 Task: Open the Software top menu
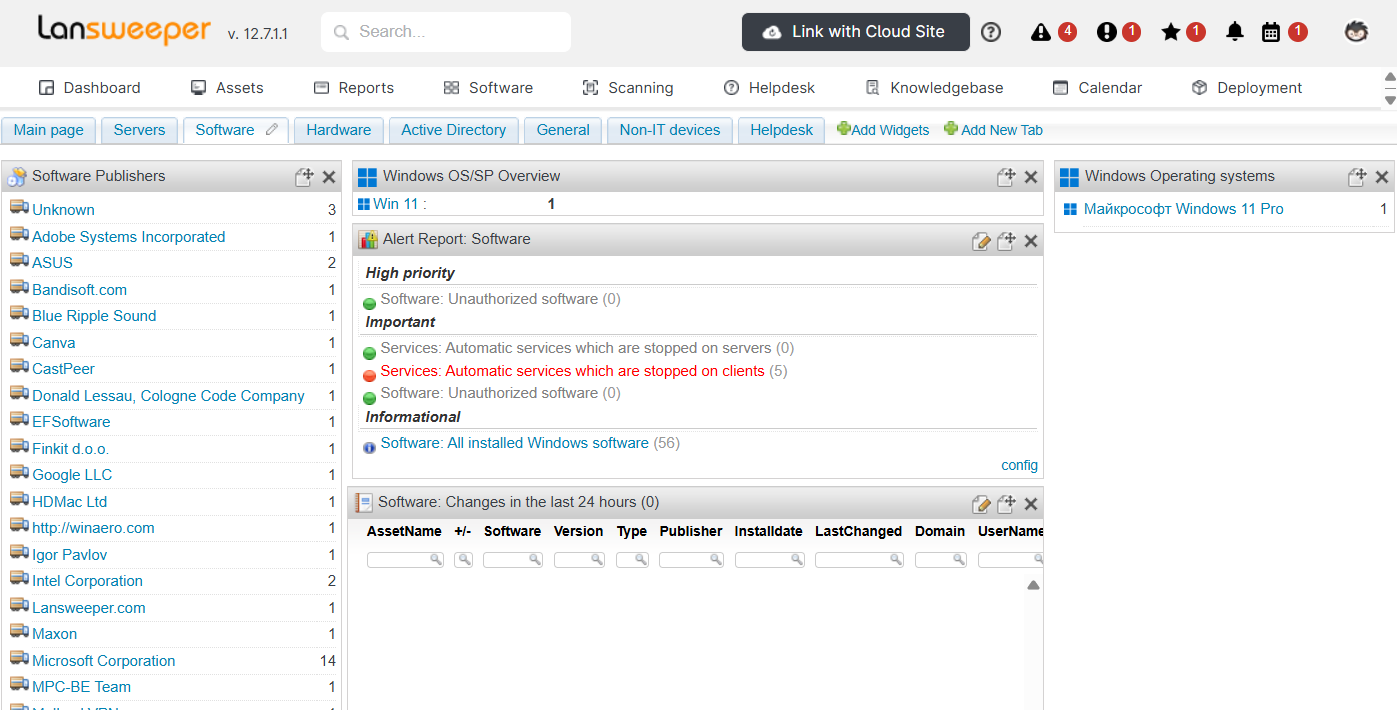[x=488, y=88]
